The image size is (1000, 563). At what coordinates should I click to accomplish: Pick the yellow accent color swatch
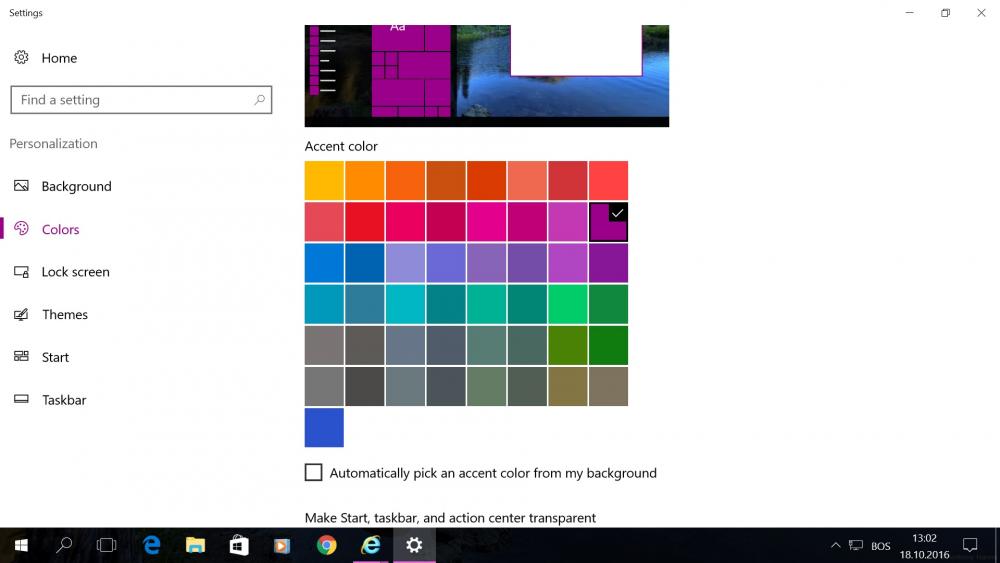[x=324, y=181]
